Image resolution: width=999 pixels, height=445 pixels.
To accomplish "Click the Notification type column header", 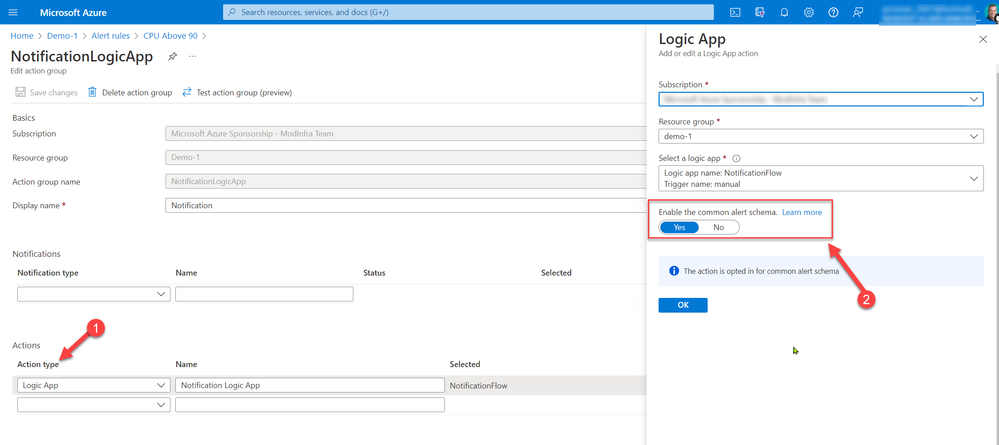I will click(48, 273).
